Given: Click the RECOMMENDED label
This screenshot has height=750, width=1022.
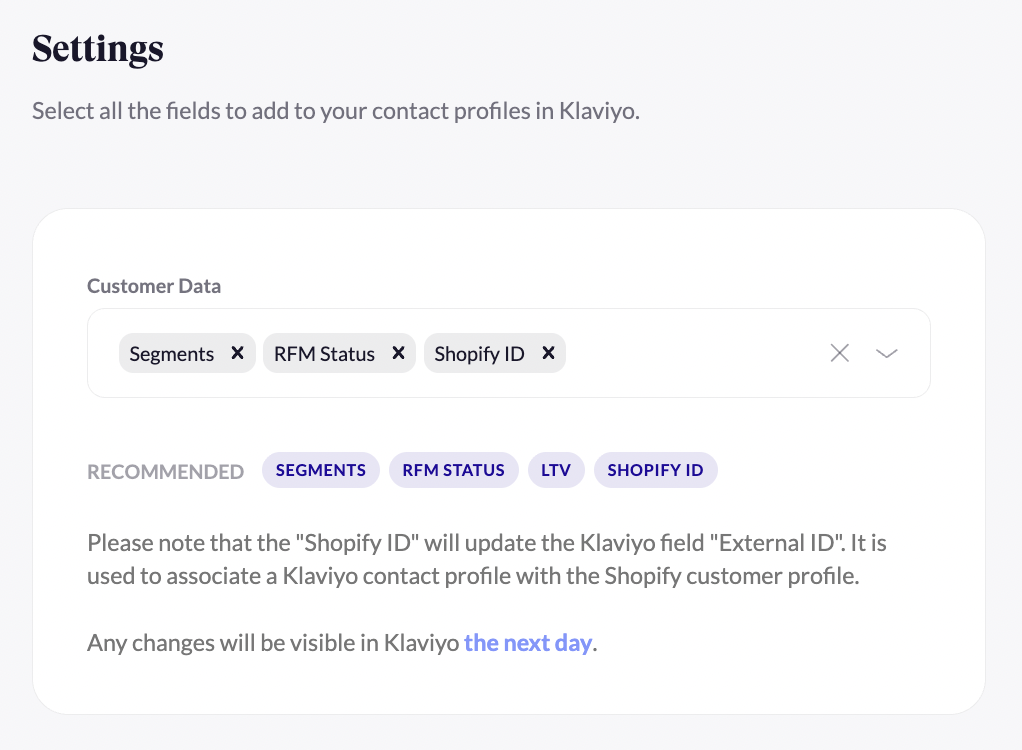Looking at the screenshot, I should (x=165, y=470).
